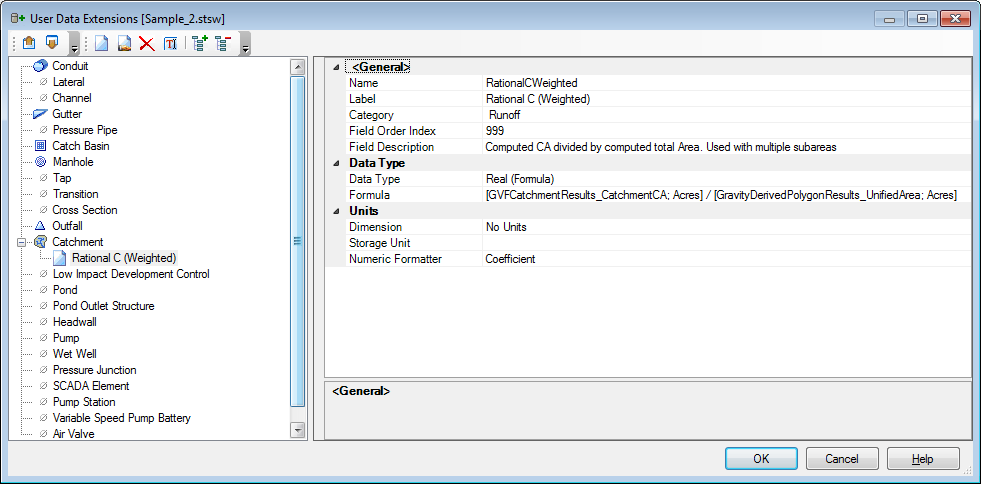981x484 pixels.
Task: Click the Expand All tree icon
Action: [200, 44]
